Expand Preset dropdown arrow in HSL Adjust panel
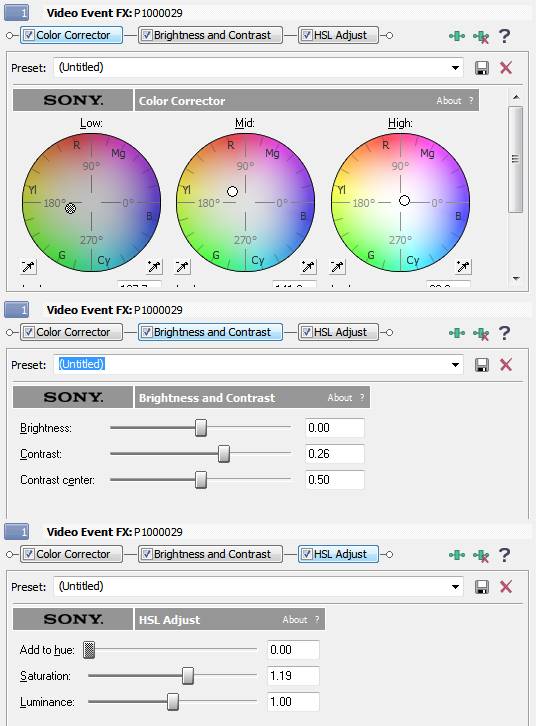This screenshot has width=536, height=726. tap(455, 587)
